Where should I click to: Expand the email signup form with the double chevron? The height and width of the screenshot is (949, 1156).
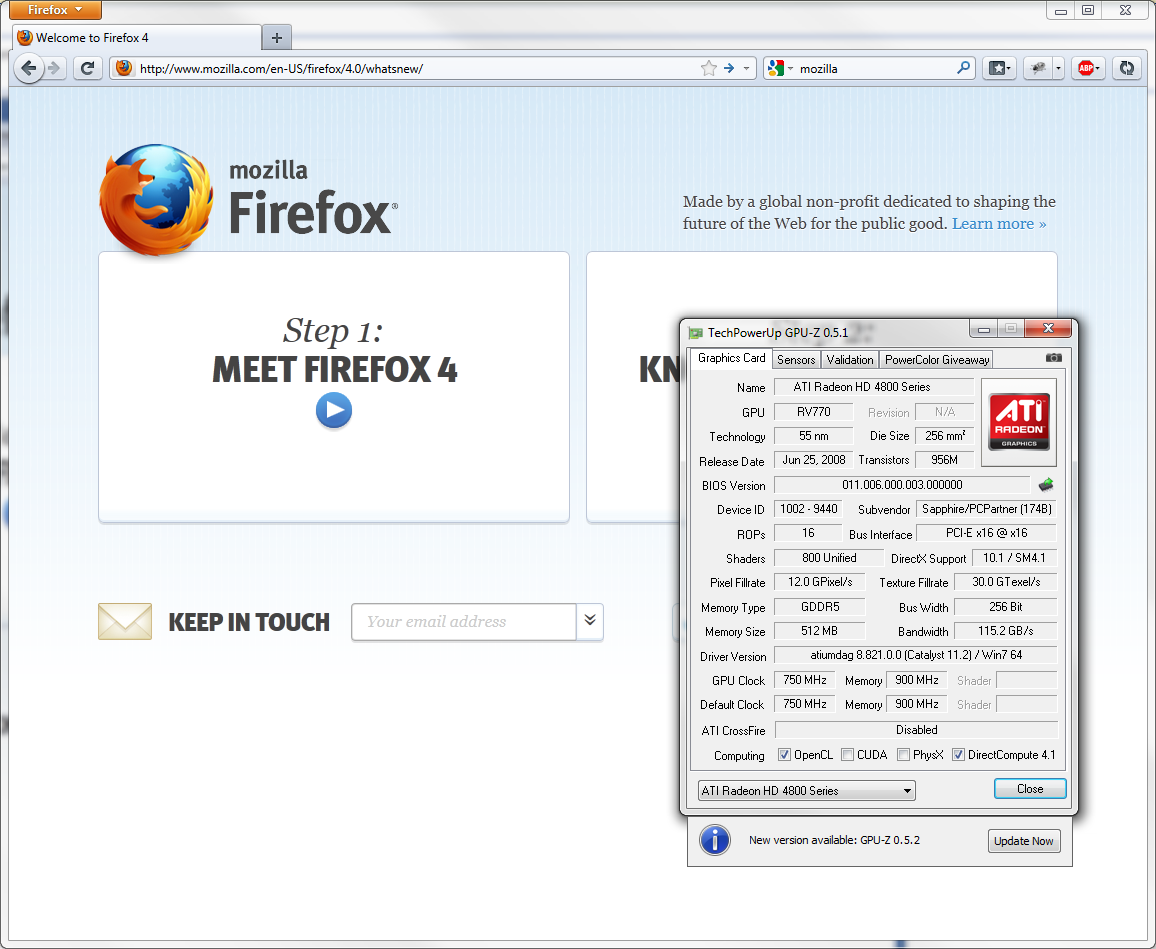[x=590, y=621]
